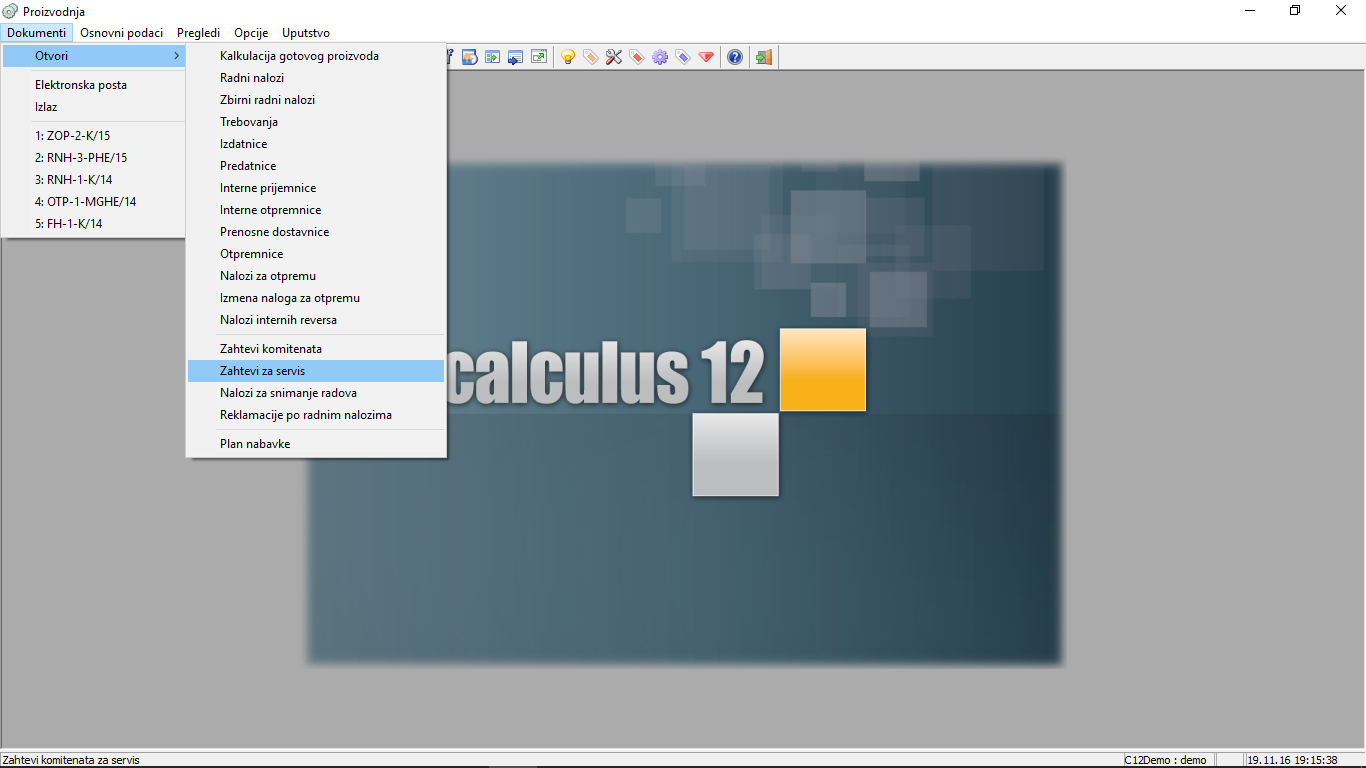This screenshot has height=768, width=1366.
Task: Click the yellow light bulb toolbar icon
Action: 568,57
